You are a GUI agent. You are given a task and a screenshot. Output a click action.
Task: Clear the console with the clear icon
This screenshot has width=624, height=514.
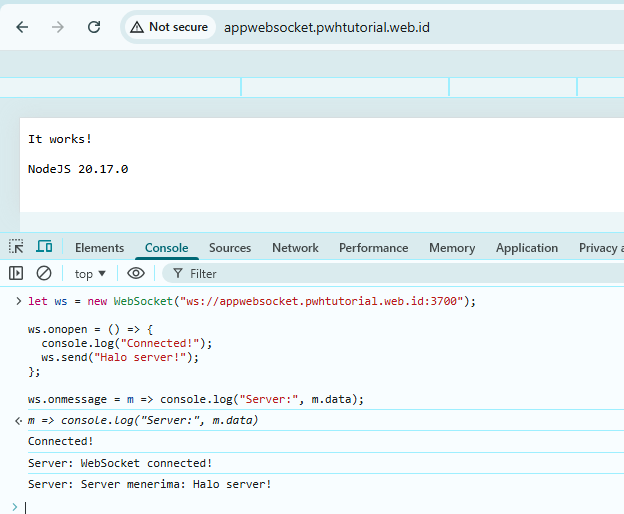[x=44, y=273]
